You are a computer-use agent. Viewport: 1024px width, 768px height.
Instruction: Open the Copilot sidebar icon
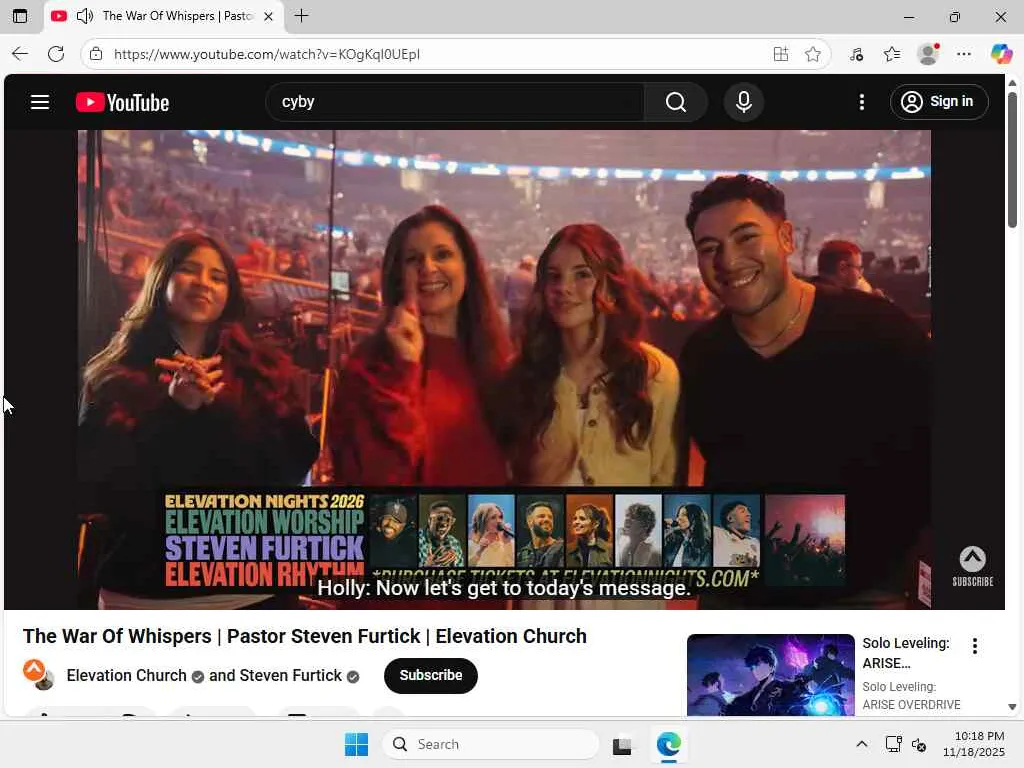[x=1001, y=54]
